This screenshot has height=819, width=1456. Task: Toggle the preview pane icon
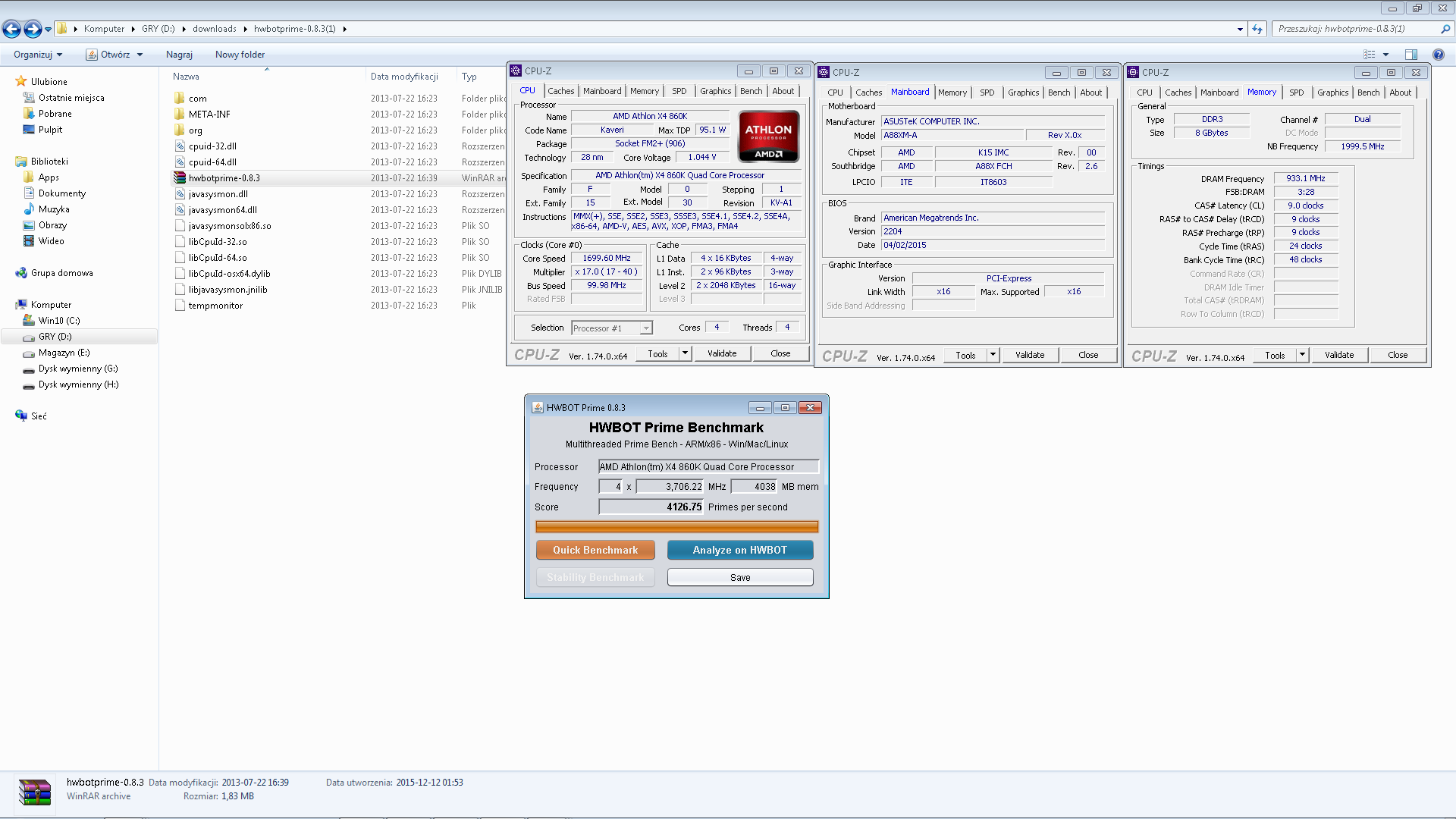[1411, 55]
